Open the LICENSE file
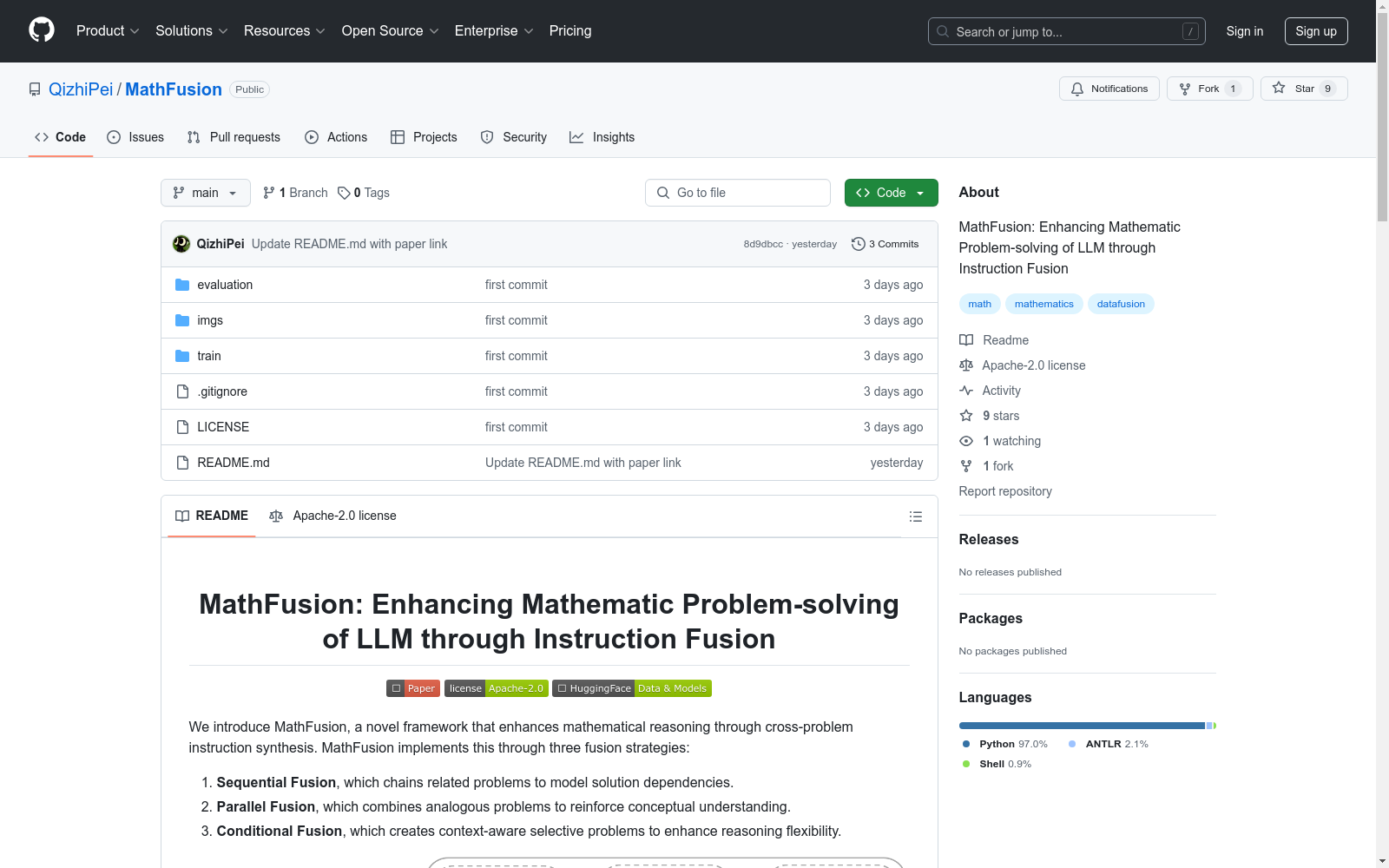The image size is (1389, 868). point(223,427)
